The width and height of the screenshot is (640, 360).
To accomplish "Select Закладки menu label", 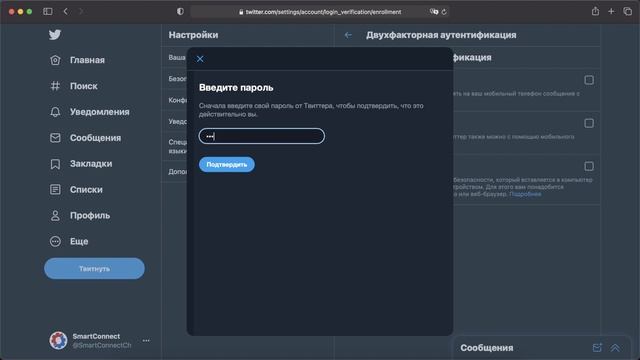I will 91,164.
